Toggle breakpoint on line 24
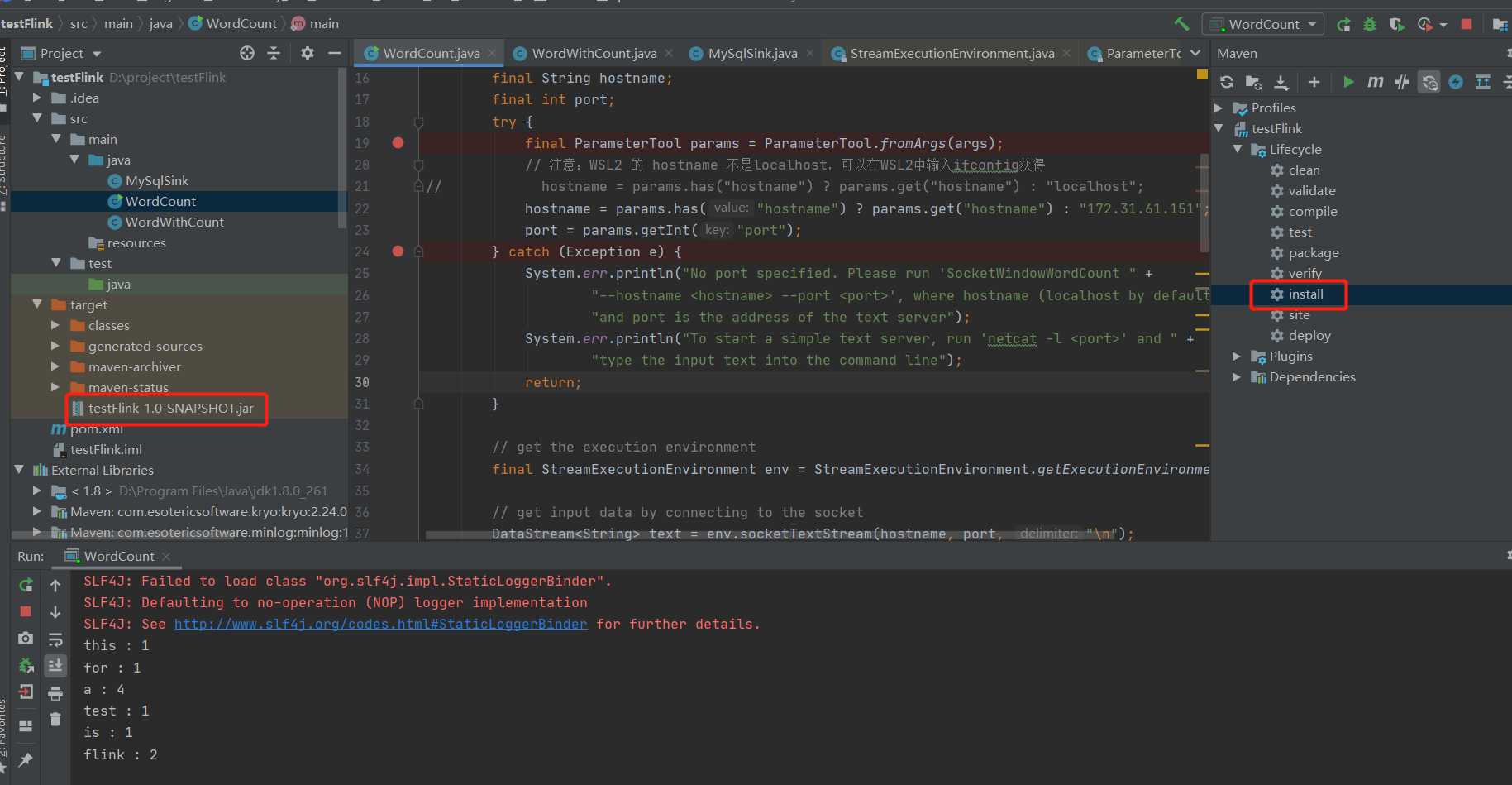1512x785 pixels. click(x=398, y=251)
